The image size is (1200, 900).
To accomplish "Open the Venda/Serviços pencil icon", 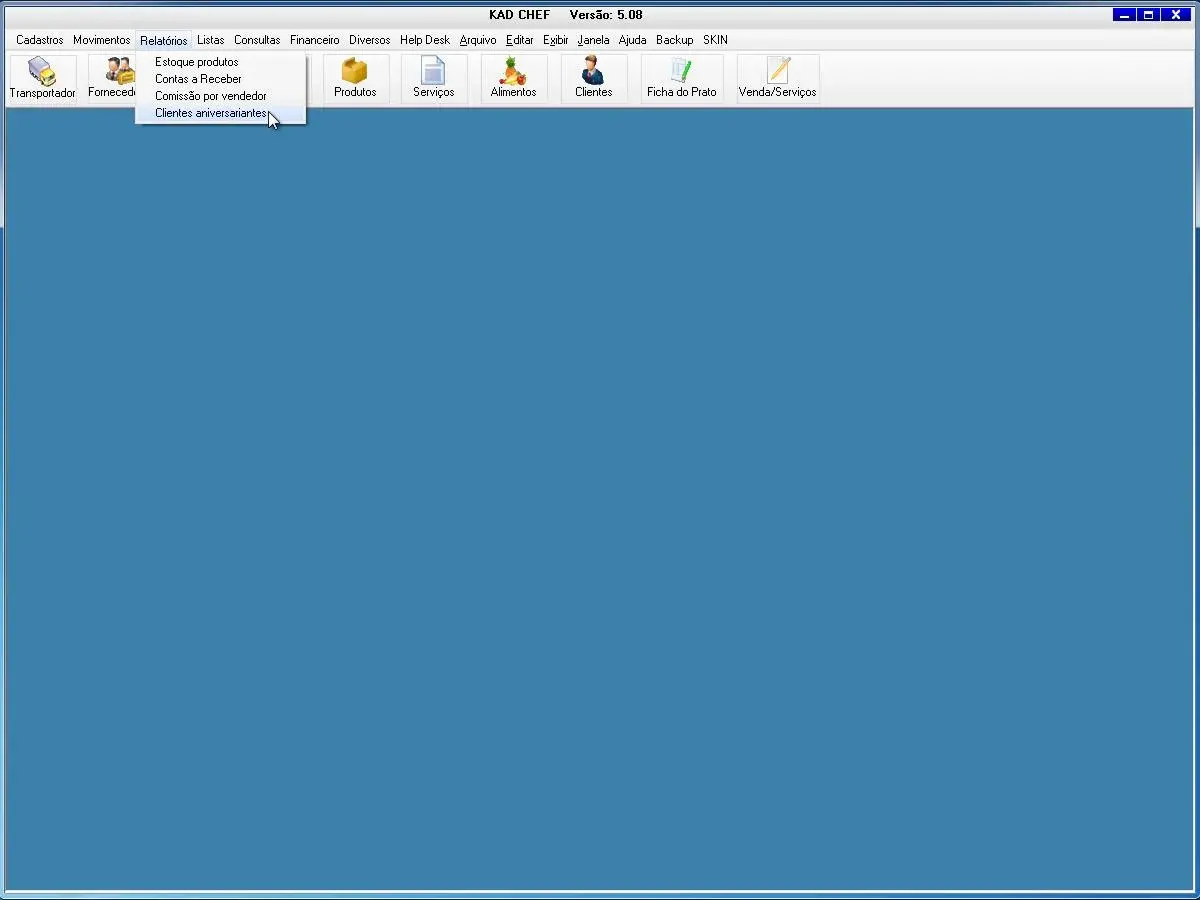I will point(778,78).
